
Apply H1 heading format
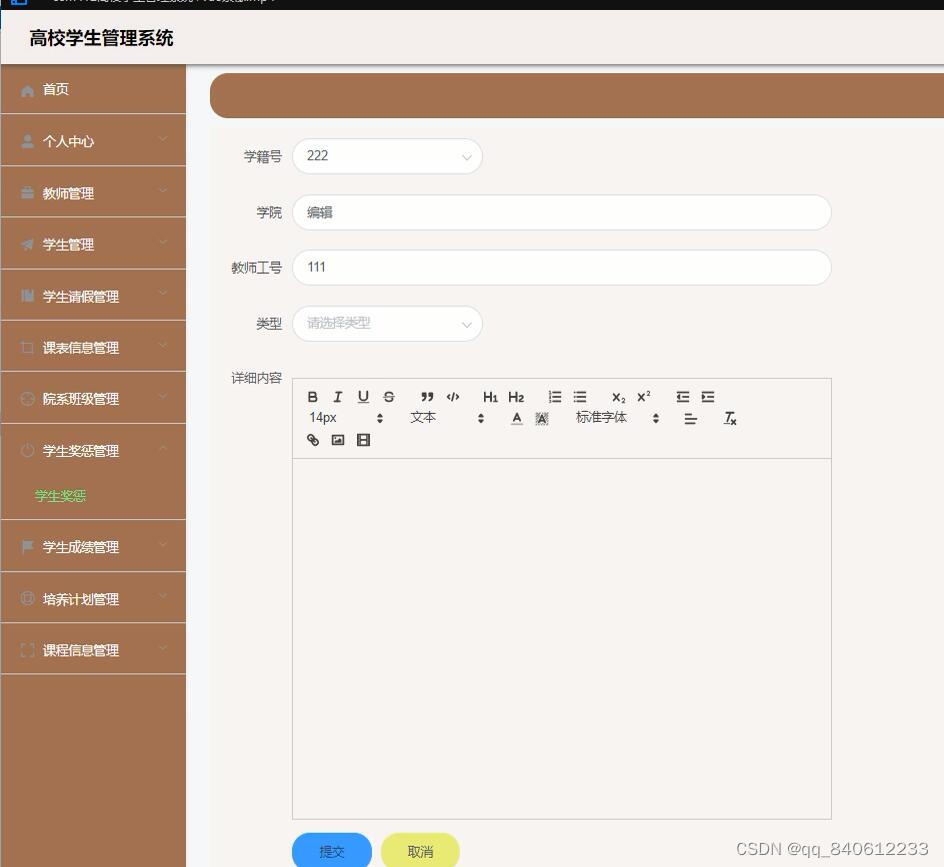coord(489,396)
